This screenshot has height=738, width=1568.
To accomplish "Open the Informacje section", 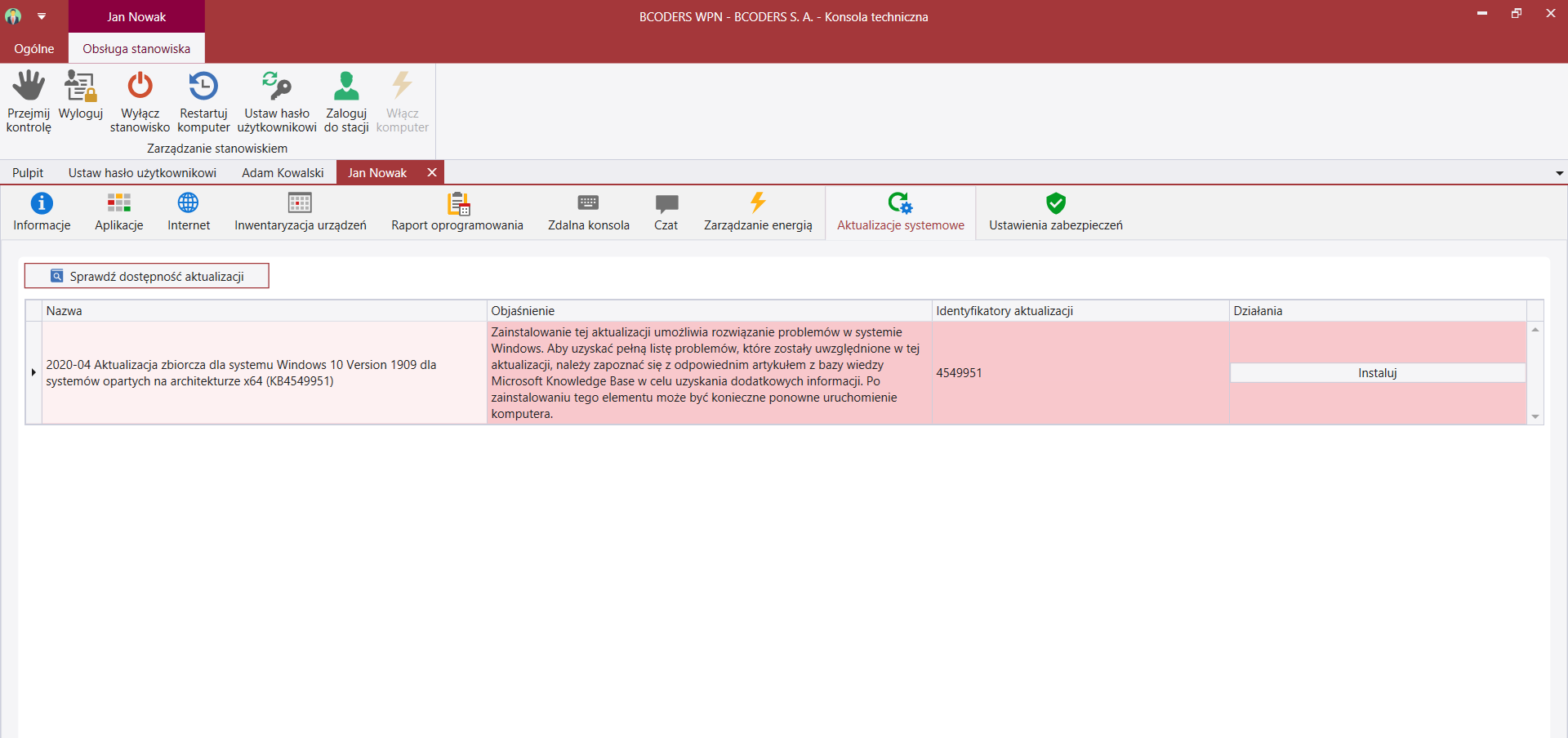I will click(42, 212).
